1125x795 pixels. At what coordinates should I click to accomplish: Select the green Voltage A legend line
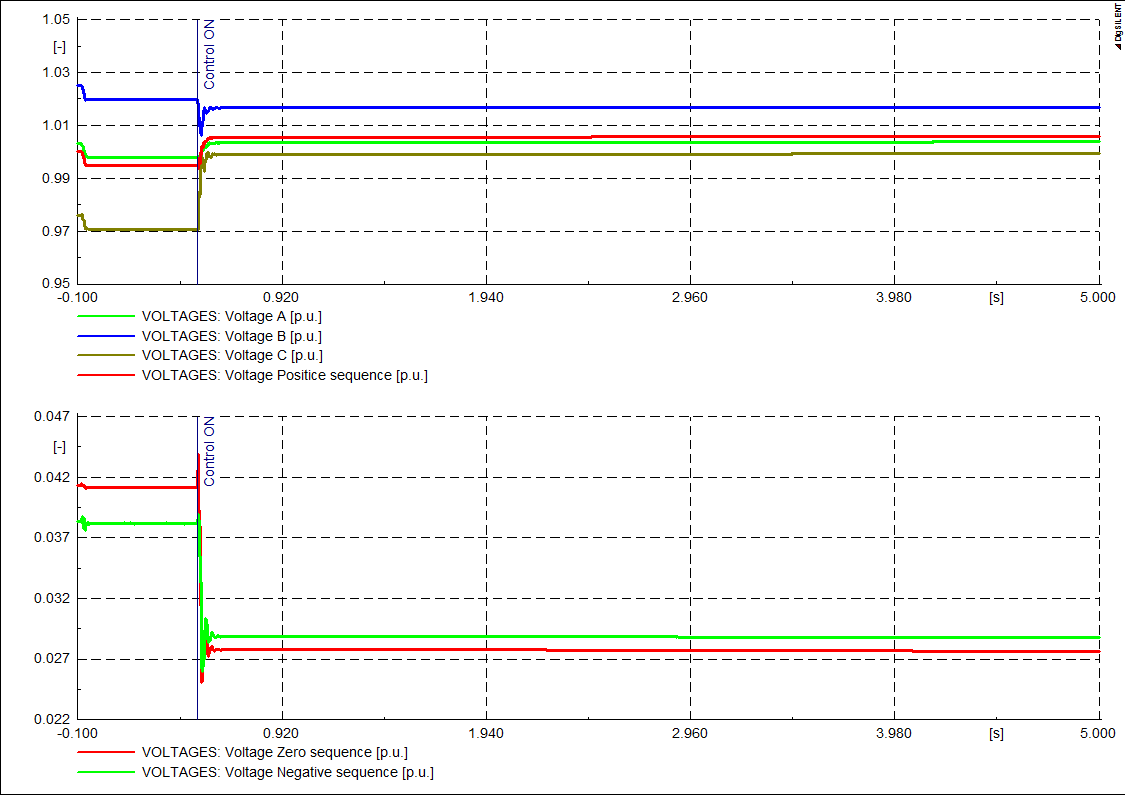(105, 316)
